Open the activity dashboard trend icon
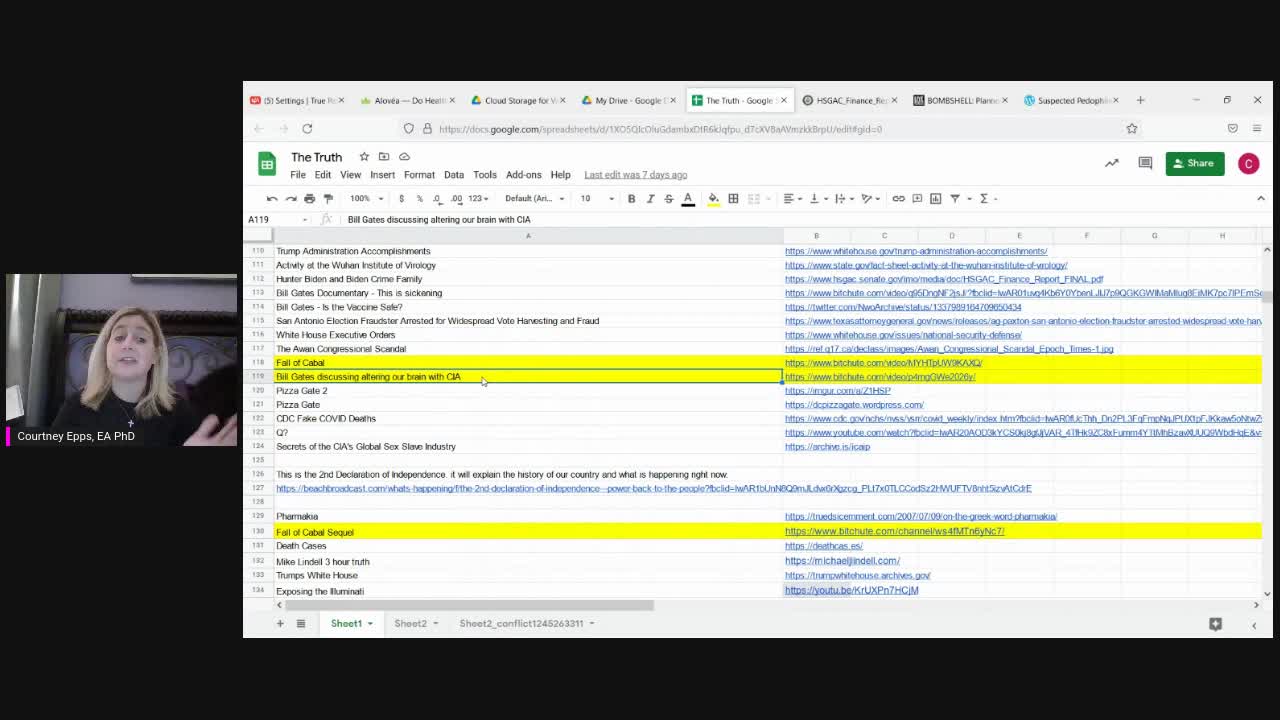Viewport: 1280px width, 720px height. click(x=1112, y=163)
